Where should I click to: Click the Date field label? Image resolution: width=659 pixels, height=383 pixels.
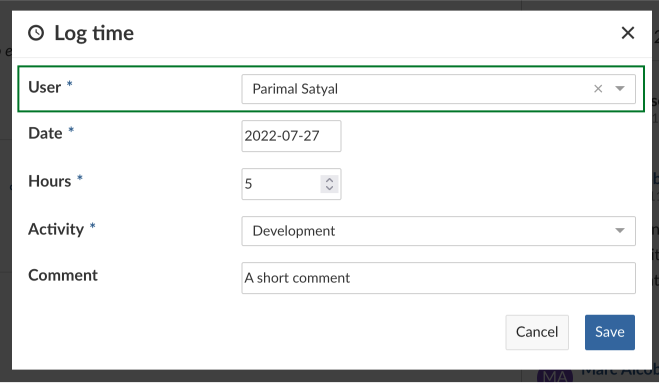(x=45, y=133)
